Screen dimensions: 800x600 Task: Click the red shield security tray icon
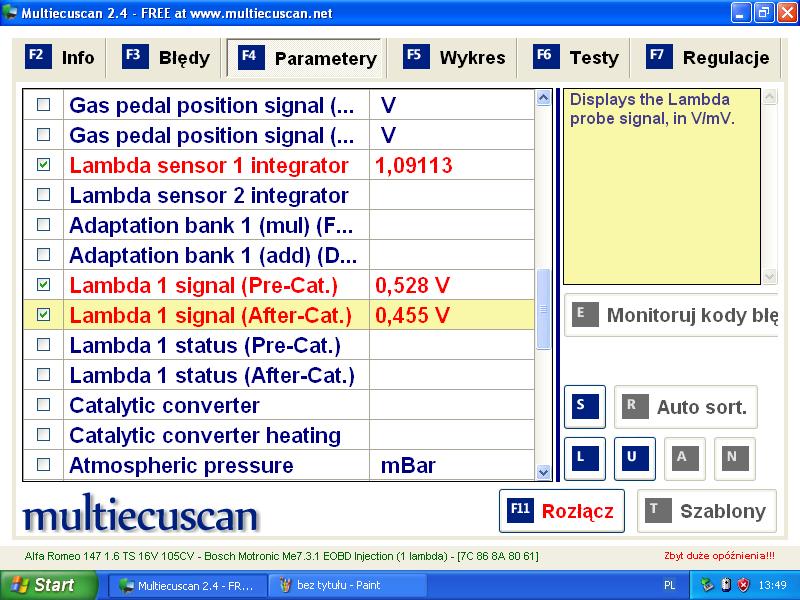point(744,585)
